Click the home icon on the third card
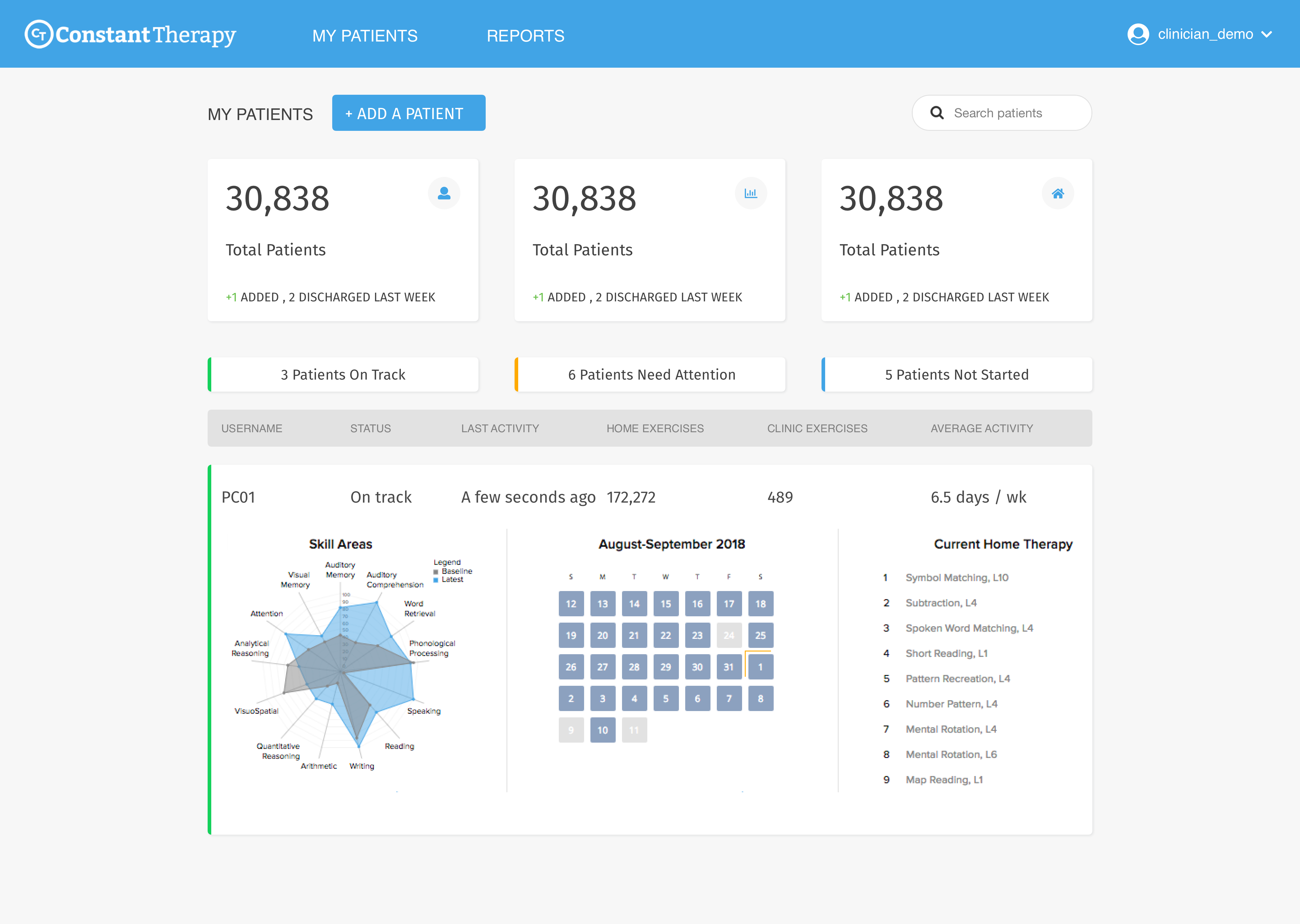The image size is (1300, 924). (x=1057, y=193)
